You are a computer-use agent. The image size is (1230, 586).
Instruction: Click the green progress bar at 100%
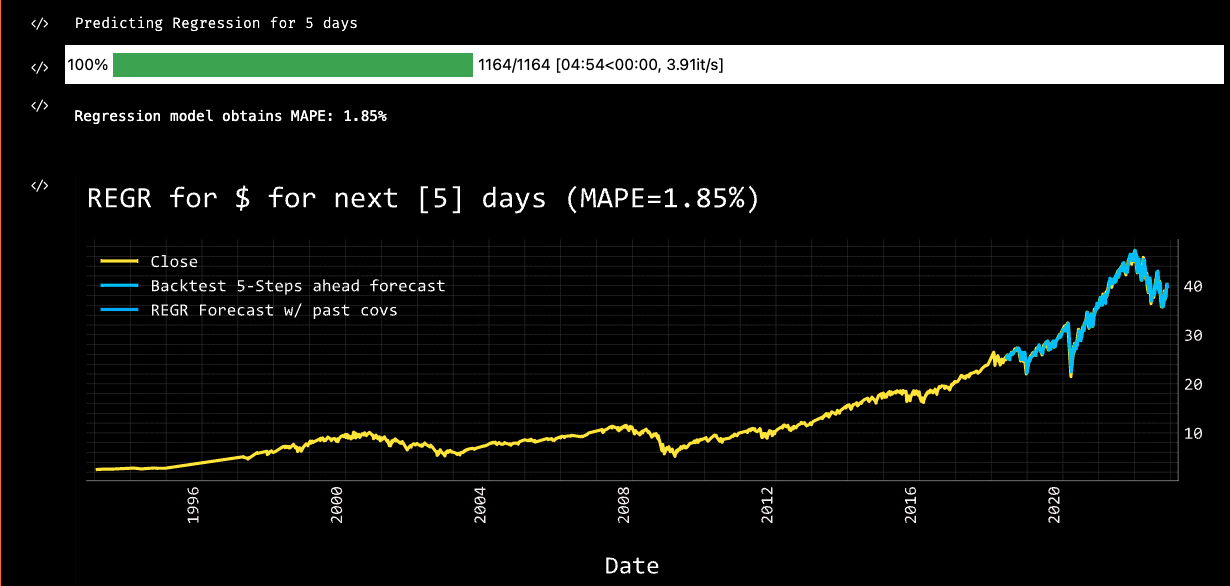pos(293,65)
